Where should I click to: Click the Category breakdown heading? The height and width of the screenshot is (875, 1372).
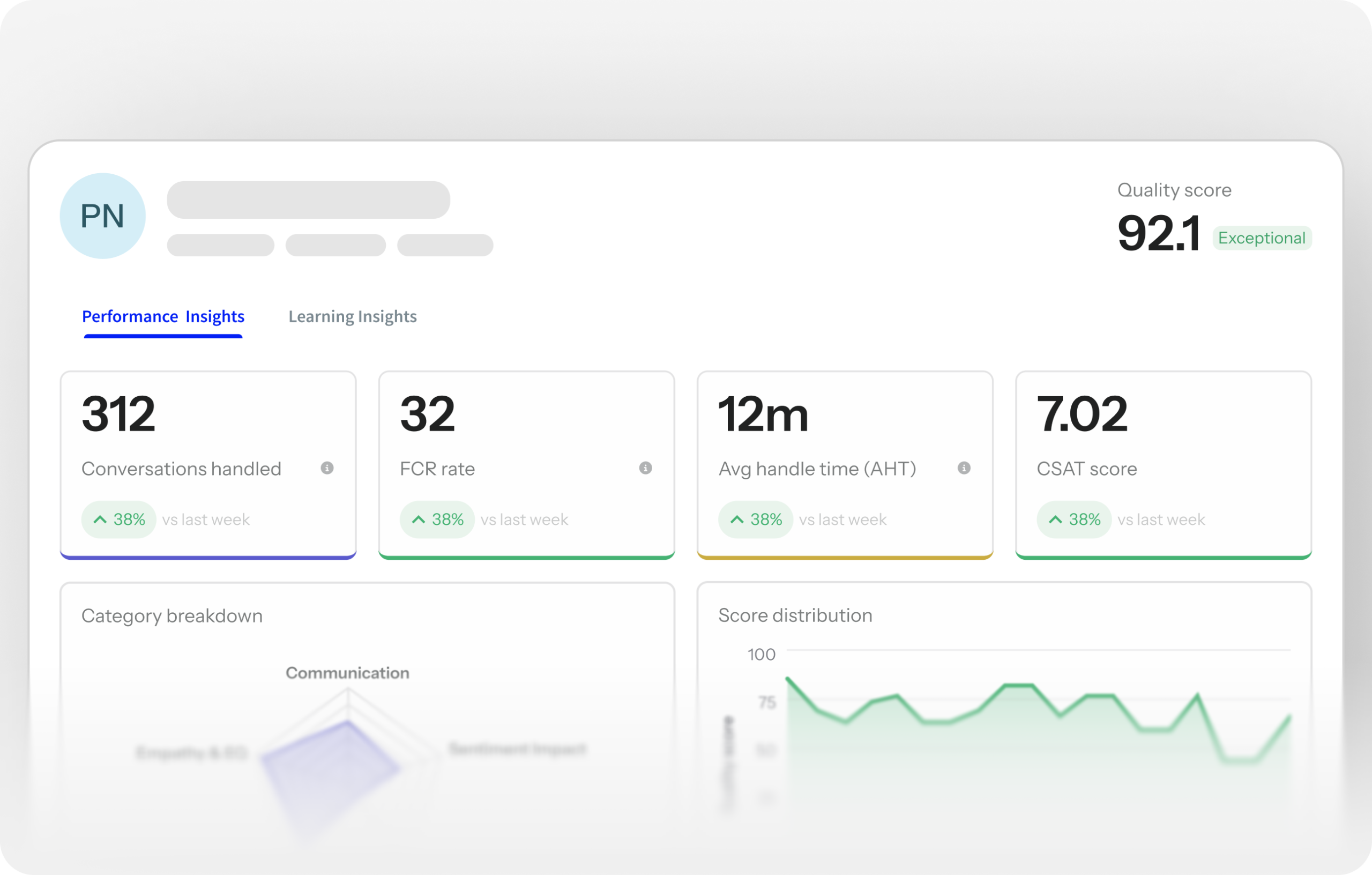172,616
